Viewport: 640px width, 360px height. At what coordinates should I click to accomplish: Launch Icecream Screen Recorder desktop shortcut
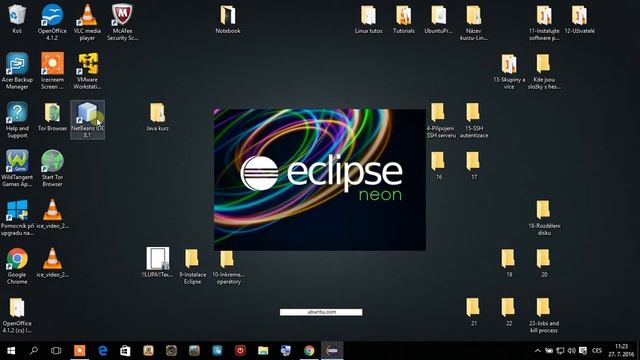coord(52,71)
